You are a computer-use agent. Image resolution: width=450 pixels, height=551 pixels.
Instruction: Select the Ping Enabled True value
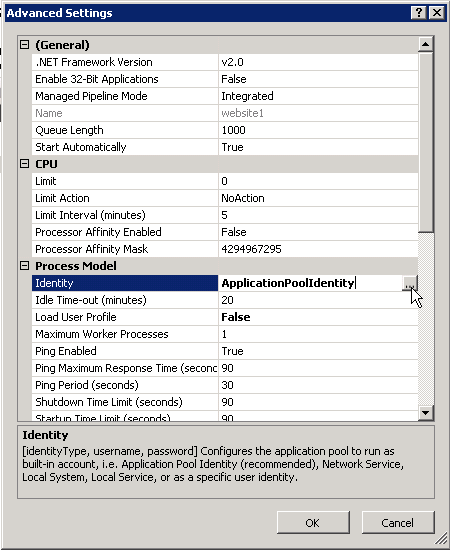(318, 351)
